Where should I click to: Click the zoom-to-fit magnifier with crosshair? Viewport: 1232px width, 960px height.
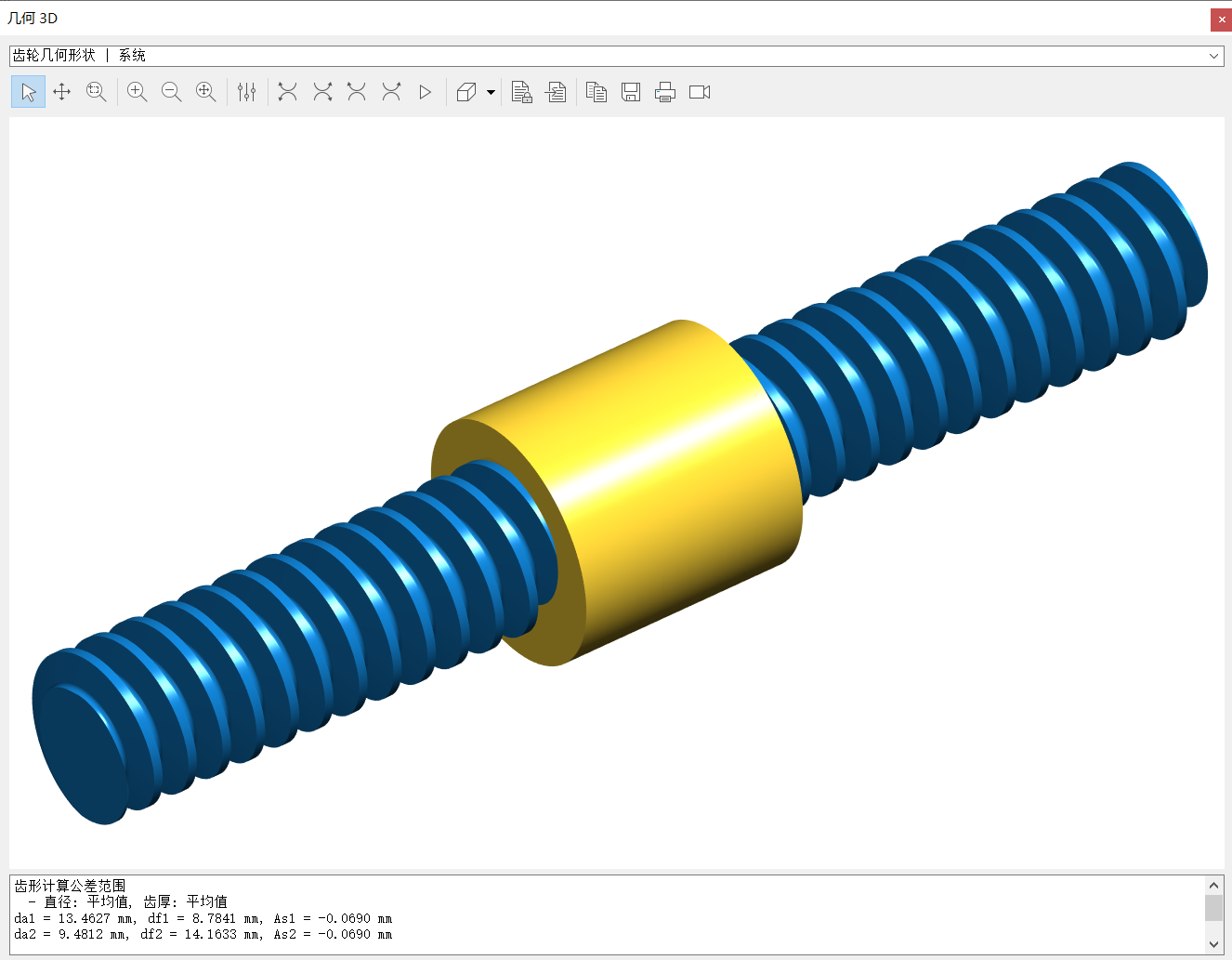(x=206, y=92)
